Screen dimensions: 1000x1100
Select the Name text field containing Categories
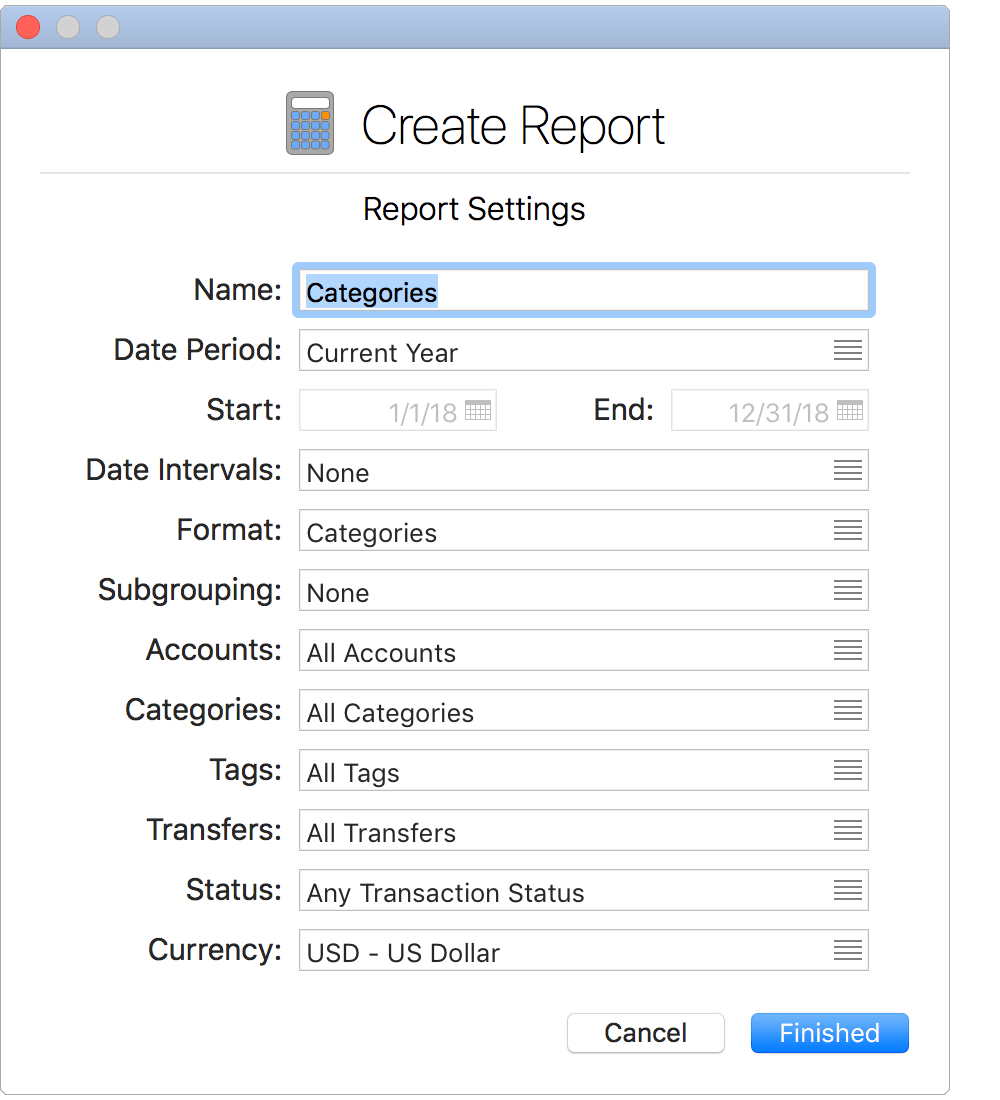tap(583, 290)
